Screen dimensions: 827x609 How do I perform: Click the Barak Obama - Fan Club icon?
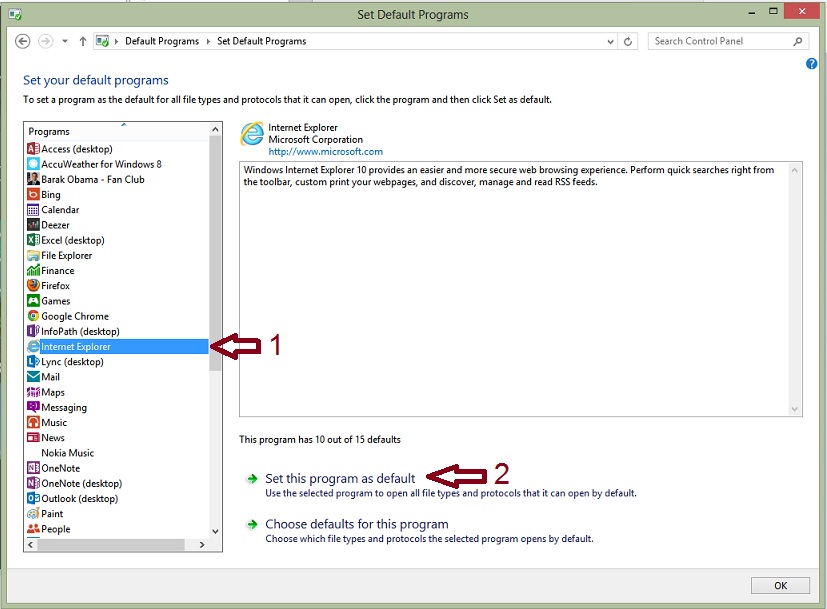point(33,179)
